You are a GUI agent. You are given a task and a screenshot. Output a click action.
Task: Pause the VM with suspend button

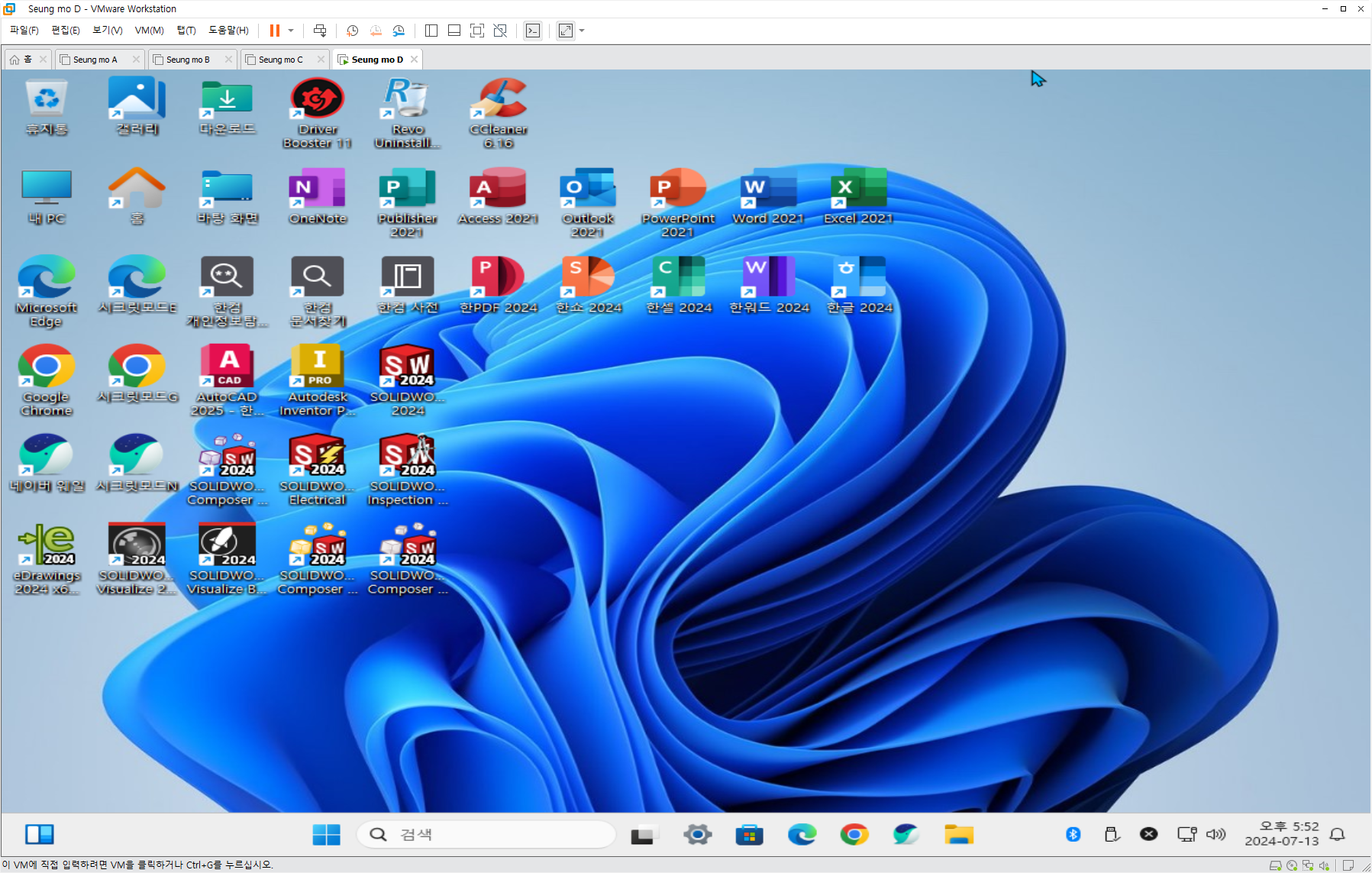pyautogui.click(x=275, y=31)
